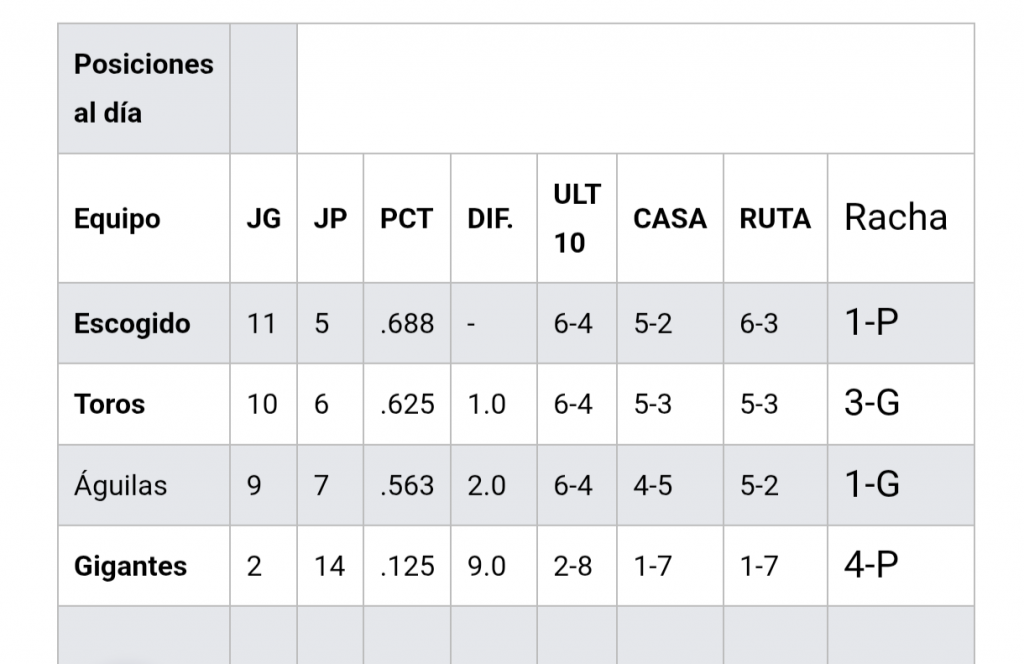
Task: Select the 1.0 difference cell for Toros
Action: [486, 405]
